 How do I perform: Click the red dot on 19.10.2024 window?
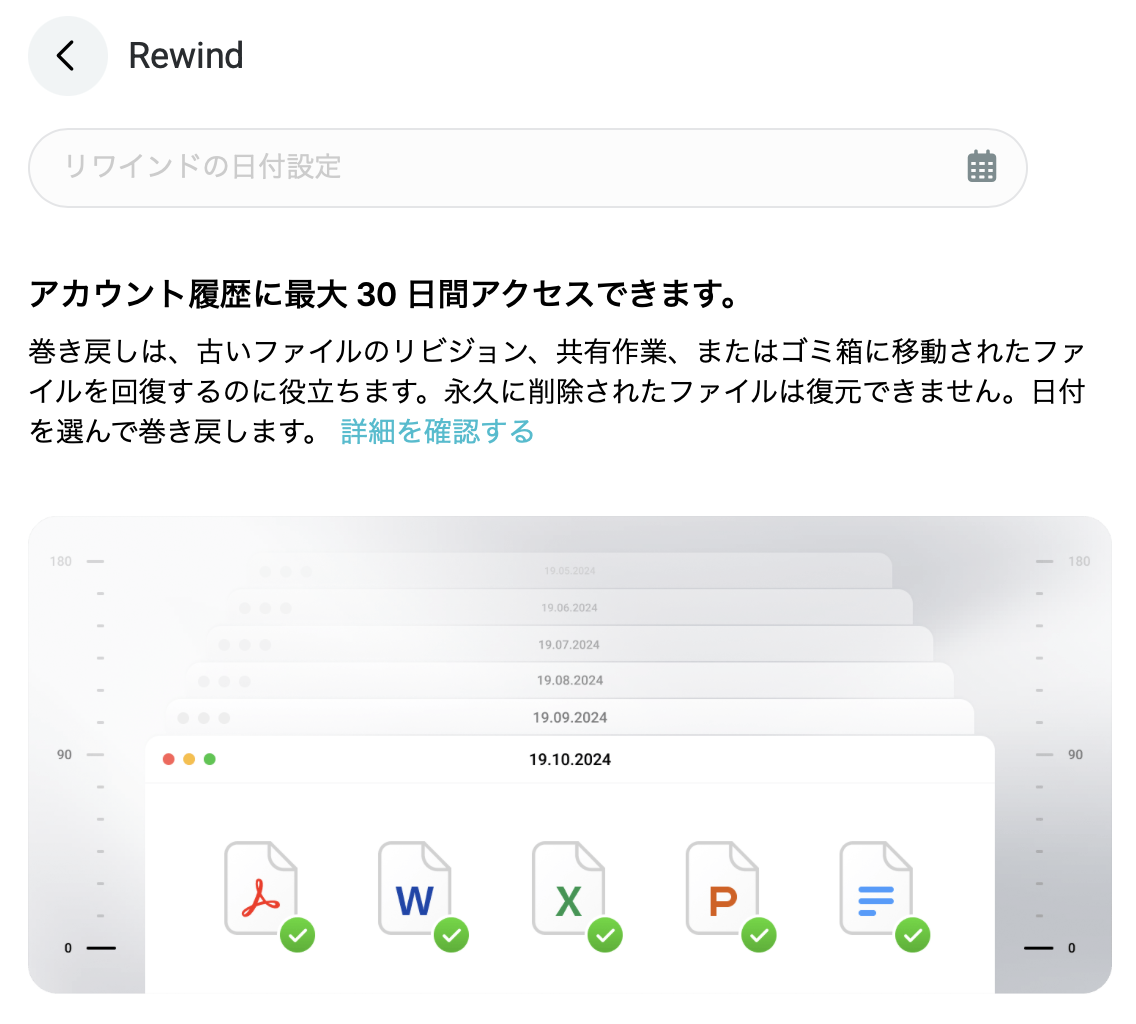pyautogui.click(x=169, y=759)
